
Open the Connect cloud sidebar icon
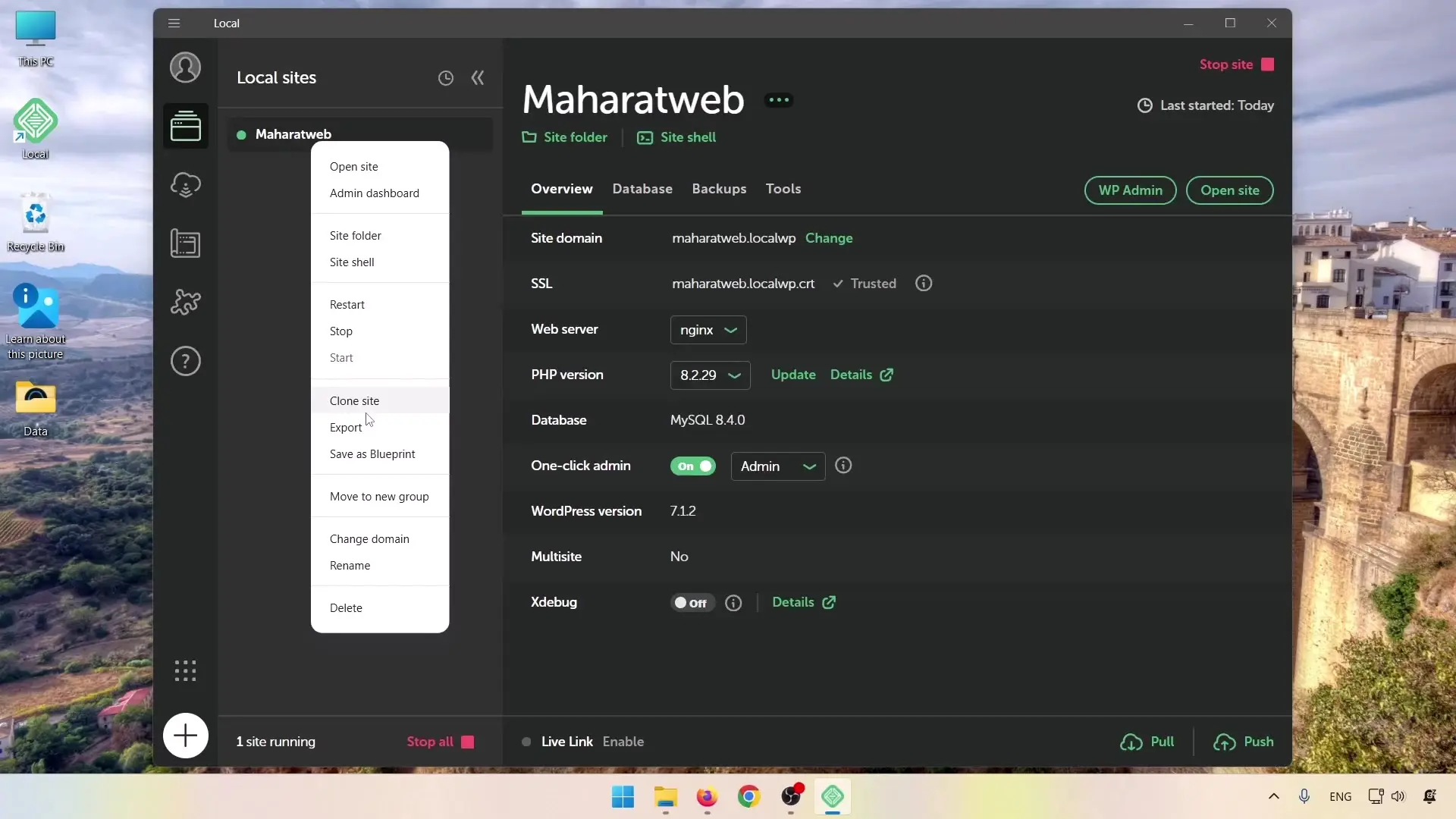(185, 184)
